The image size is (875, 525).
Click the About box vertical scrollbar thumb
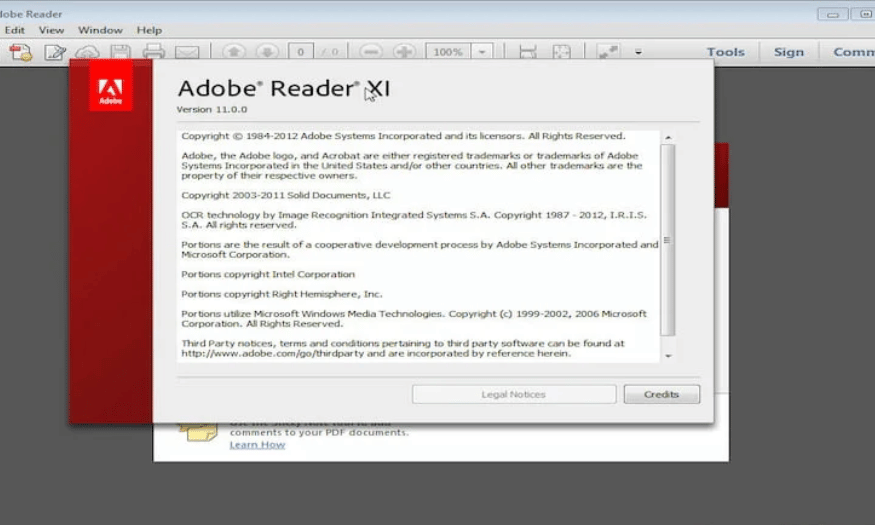(667, 240)
